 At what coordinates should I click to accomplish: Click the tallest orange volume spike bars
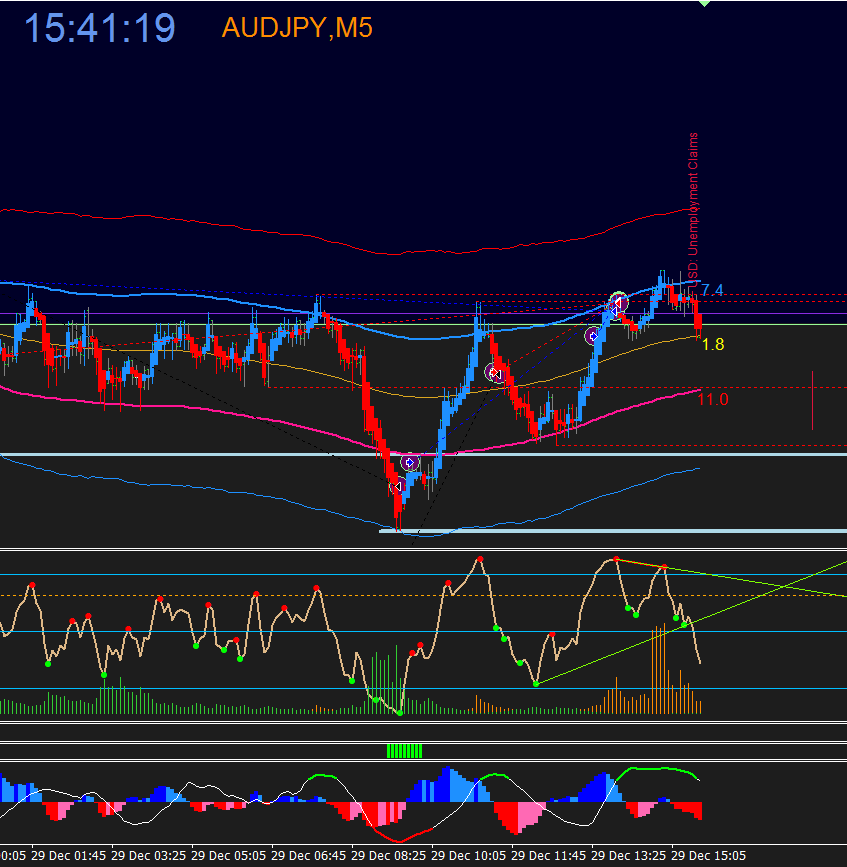coord(659,668)
